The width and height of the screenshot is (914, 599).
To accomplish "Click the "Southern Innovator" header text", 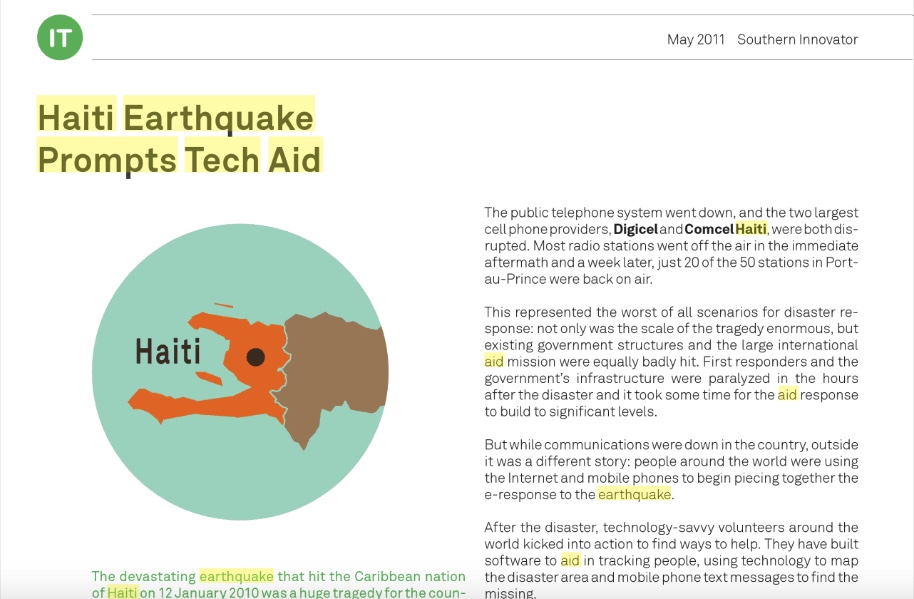I will click(797, 40).
